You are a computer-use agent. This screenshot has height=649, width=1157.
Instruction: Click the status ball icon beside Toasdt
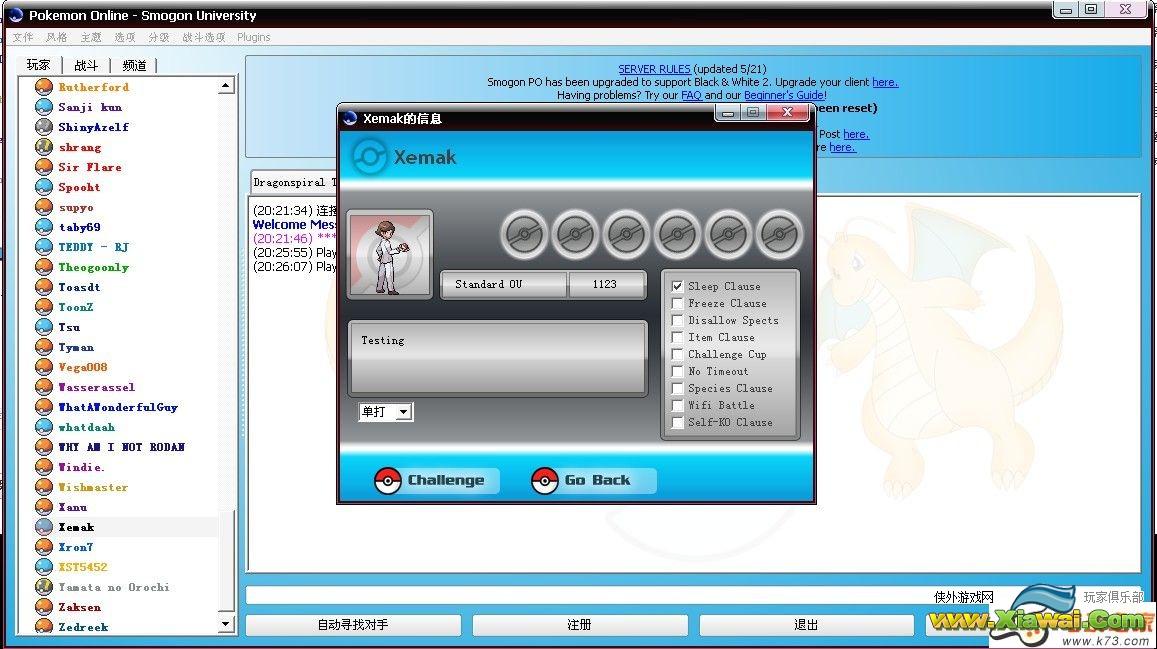44,287
